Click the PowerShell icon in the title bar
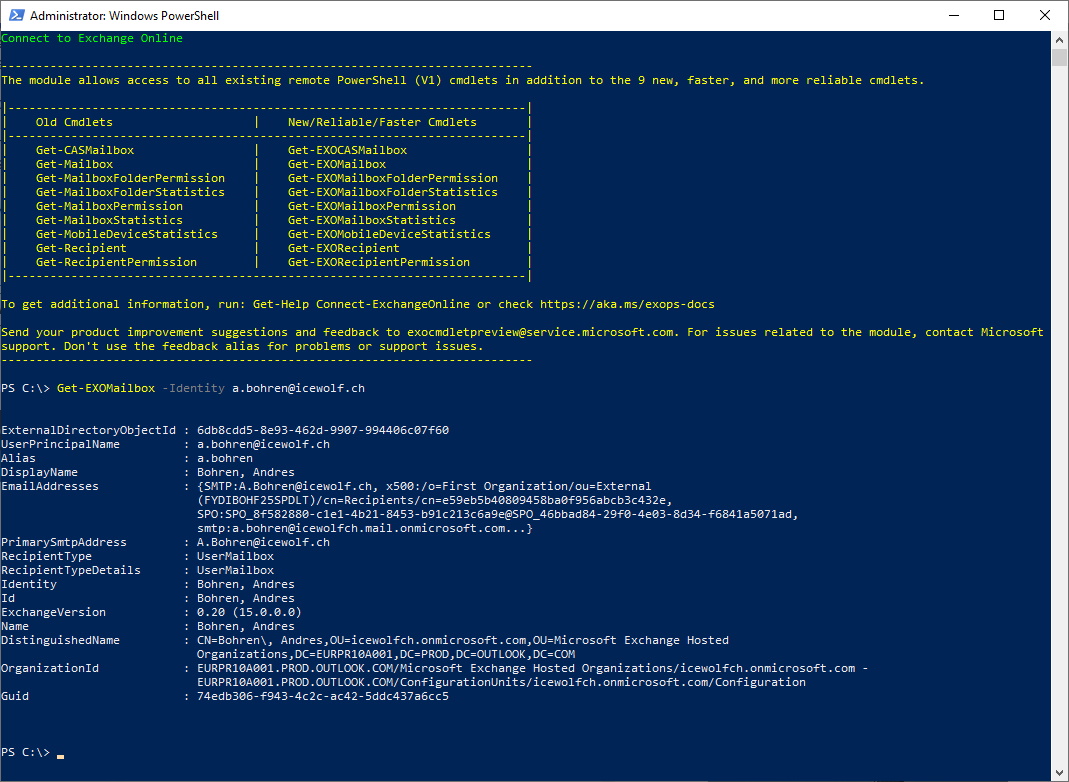Screen dimensions: 1069x782 point(16,15)
